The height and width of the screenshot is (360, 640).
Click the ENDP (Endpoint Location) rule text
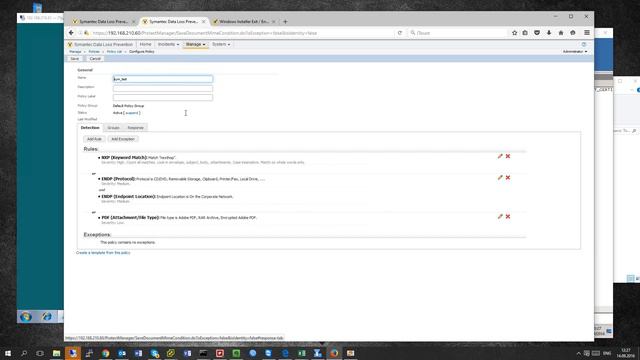[x=167, y=197]
